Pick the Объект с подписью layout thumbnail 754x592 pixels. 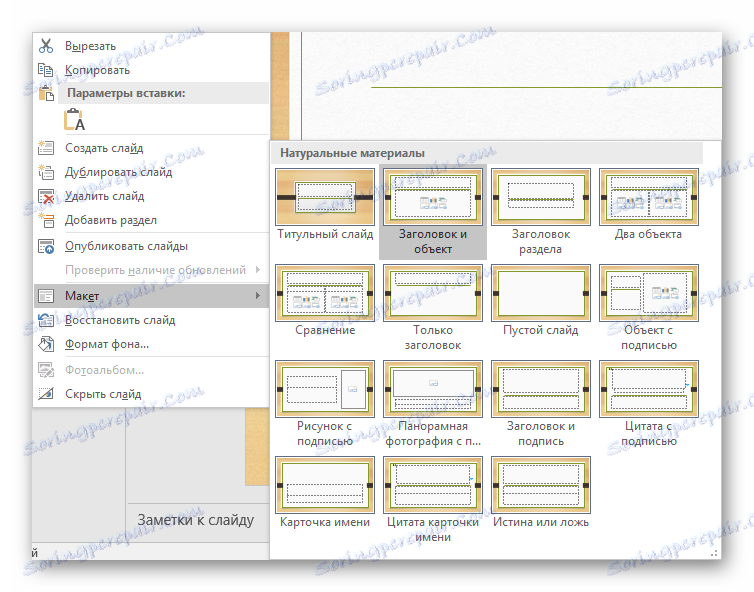(x=649, y=293)
